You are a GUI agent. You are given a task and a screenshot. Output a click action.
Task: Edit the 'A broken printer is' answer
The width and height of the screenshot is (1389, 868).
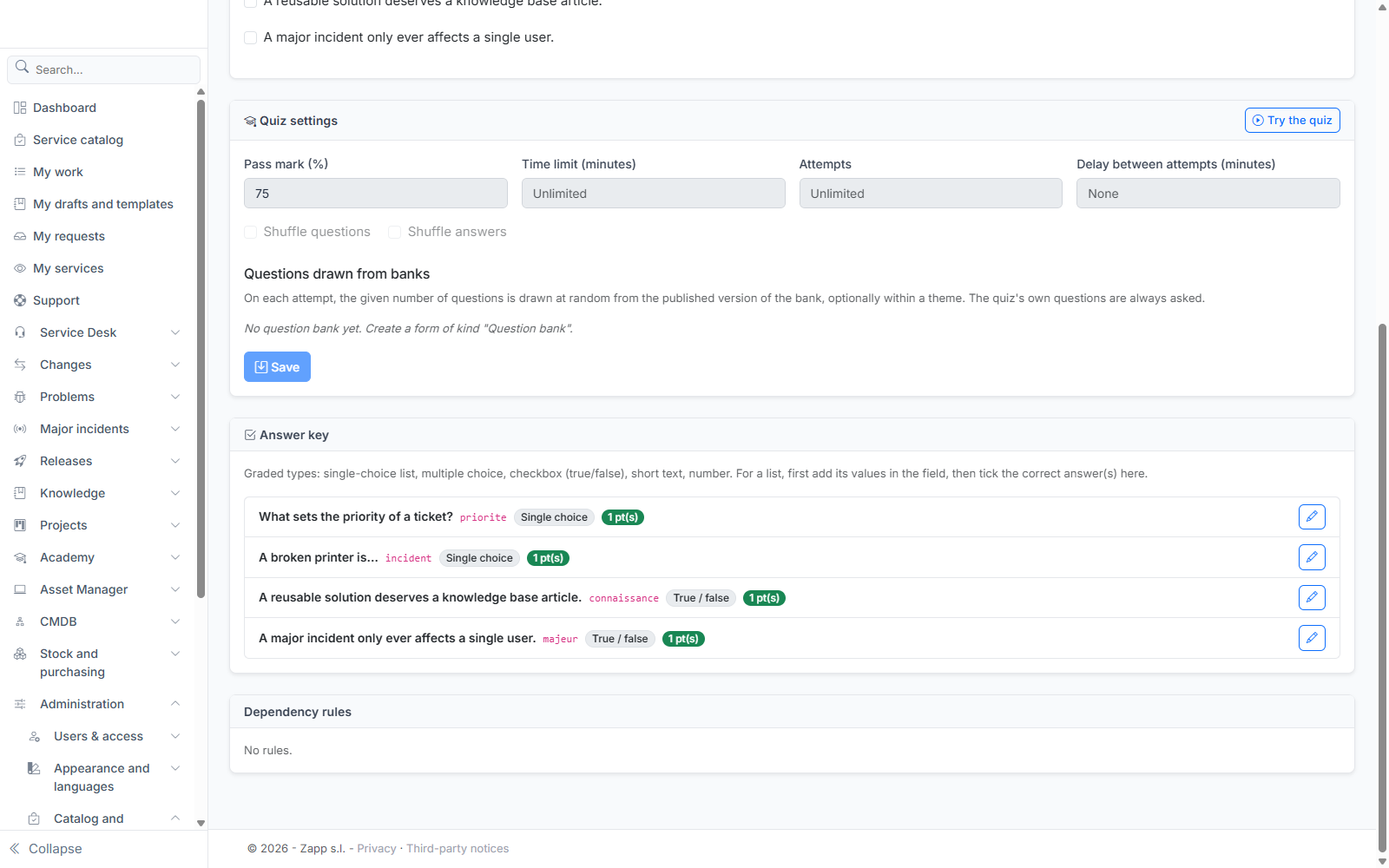click(1312, 557)
